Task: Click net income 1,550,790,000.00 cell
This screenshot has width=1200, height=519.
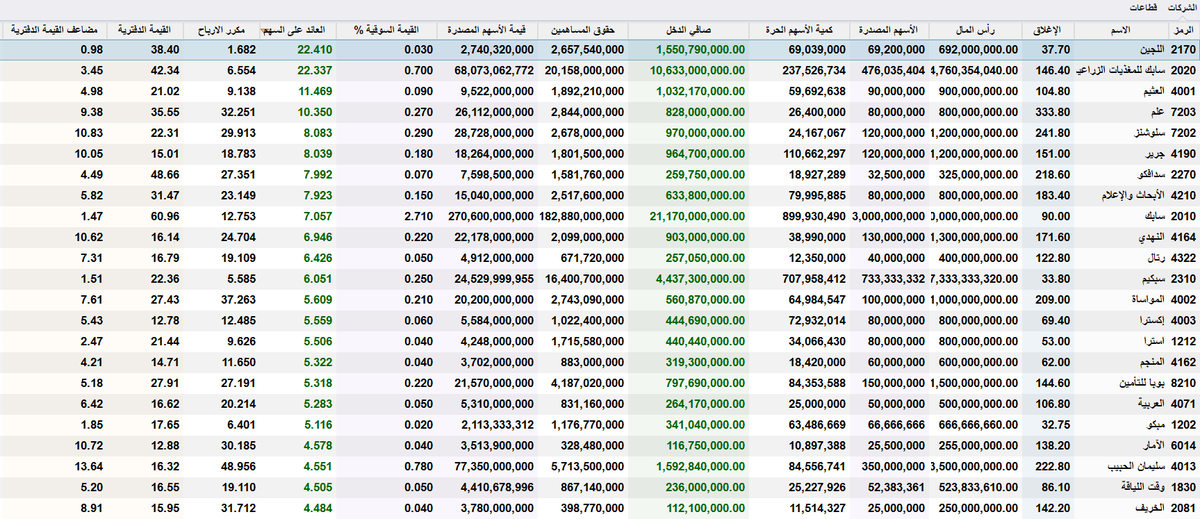Action: pyautogui.click(x=701, y=49)
